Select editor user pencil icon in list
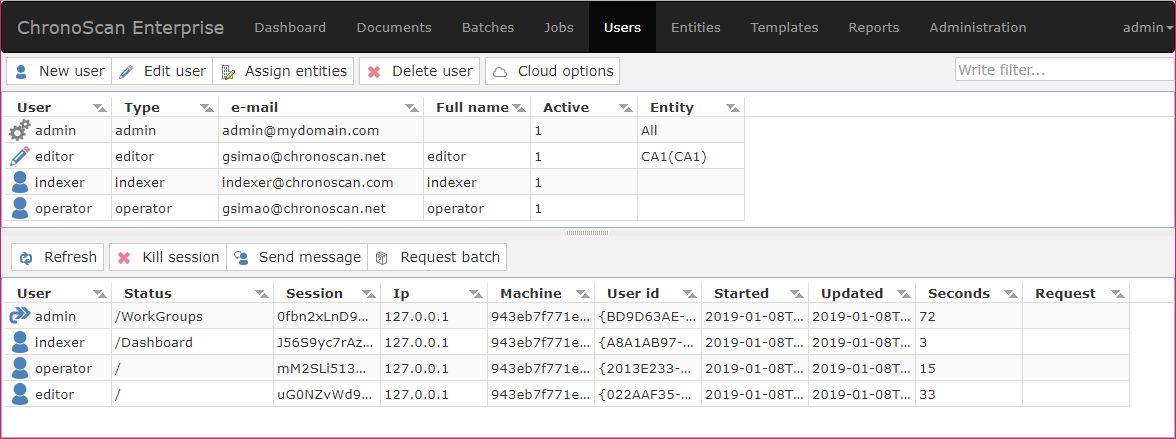The width and height of the screenshot is (1176, 439). 20,156
